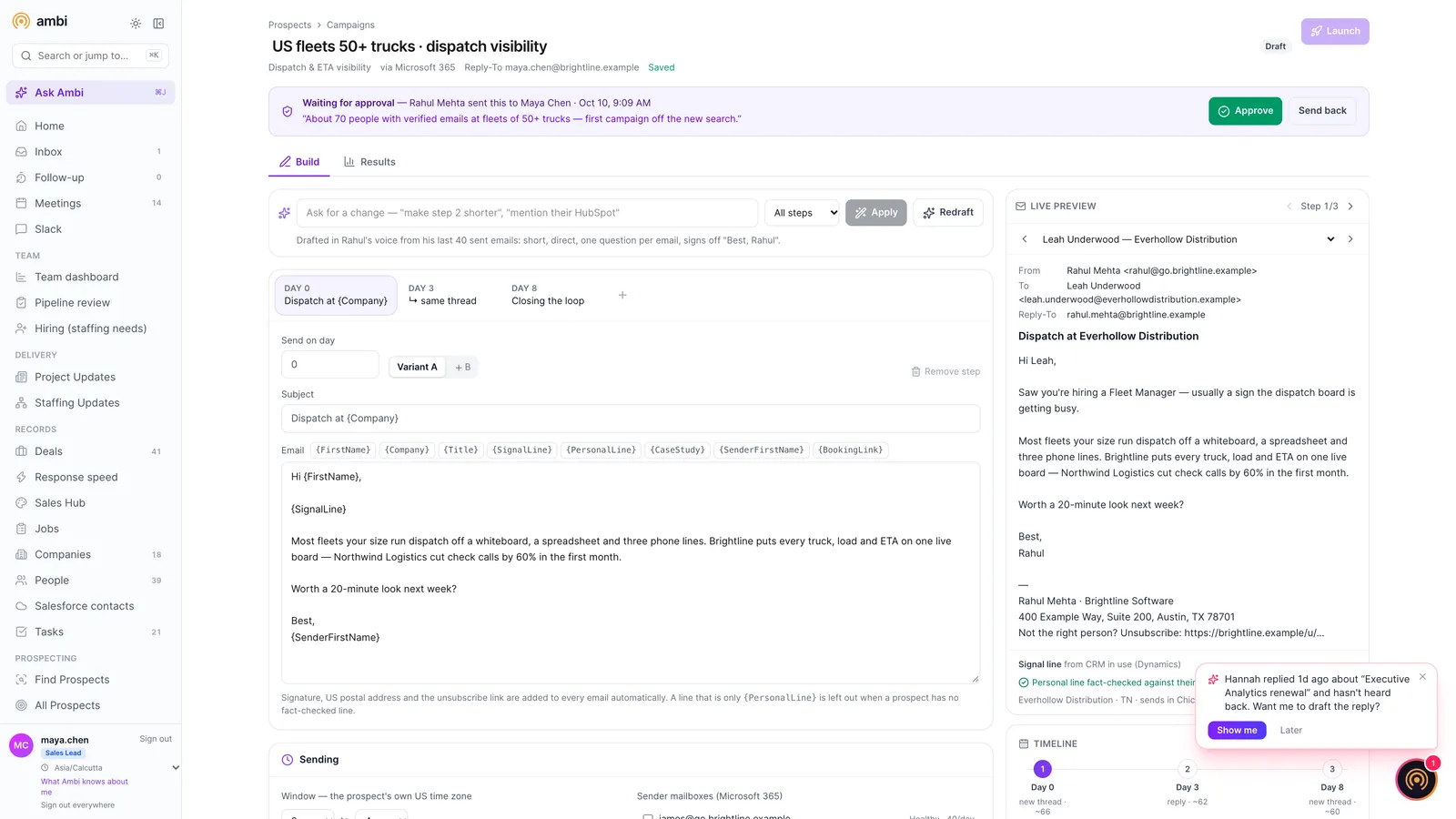Viewport: 1456px width, 819px height.
Task: Go to next step in Live Preview
Action: click(x=1350, y=207)
